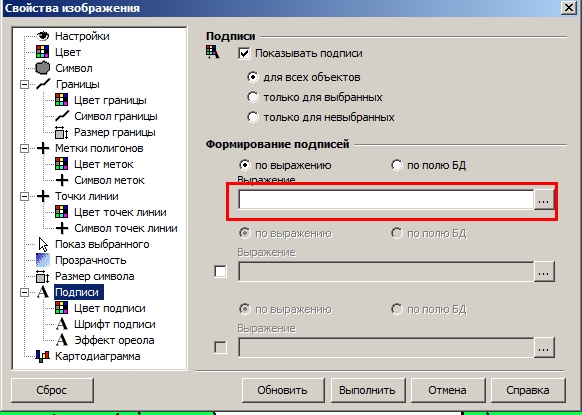Select the Цвет точек линии tree item
Viewport: 582px width, 415px height.
point(120,212)
